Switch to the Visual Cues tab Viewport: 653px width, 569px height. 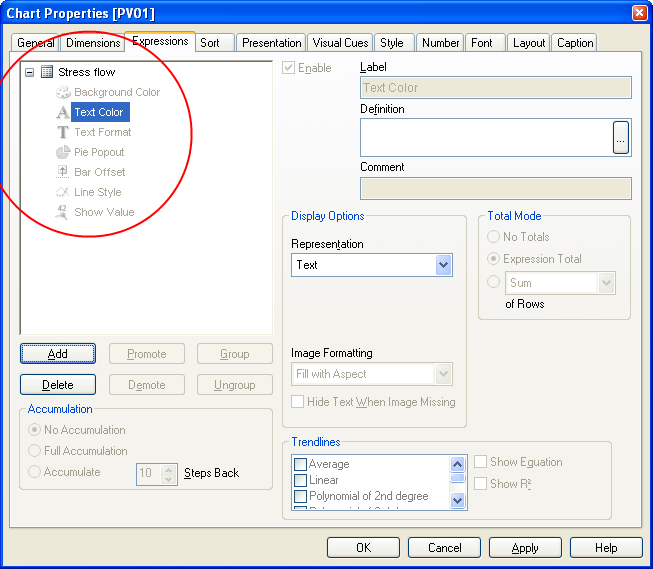[x=340, y=42]
